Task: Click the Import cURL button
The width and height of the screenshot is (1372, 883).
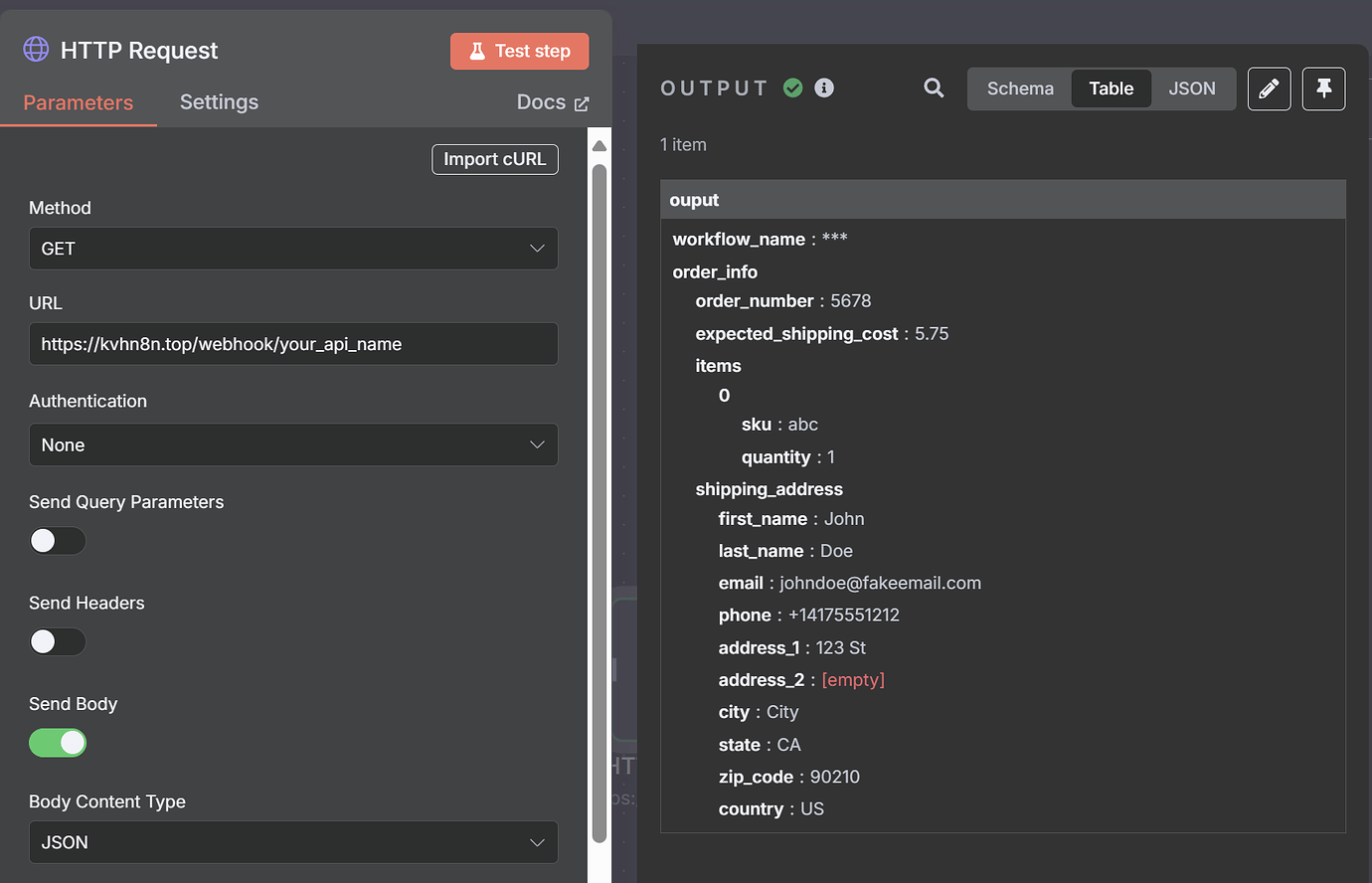Action: coord(494,159)
